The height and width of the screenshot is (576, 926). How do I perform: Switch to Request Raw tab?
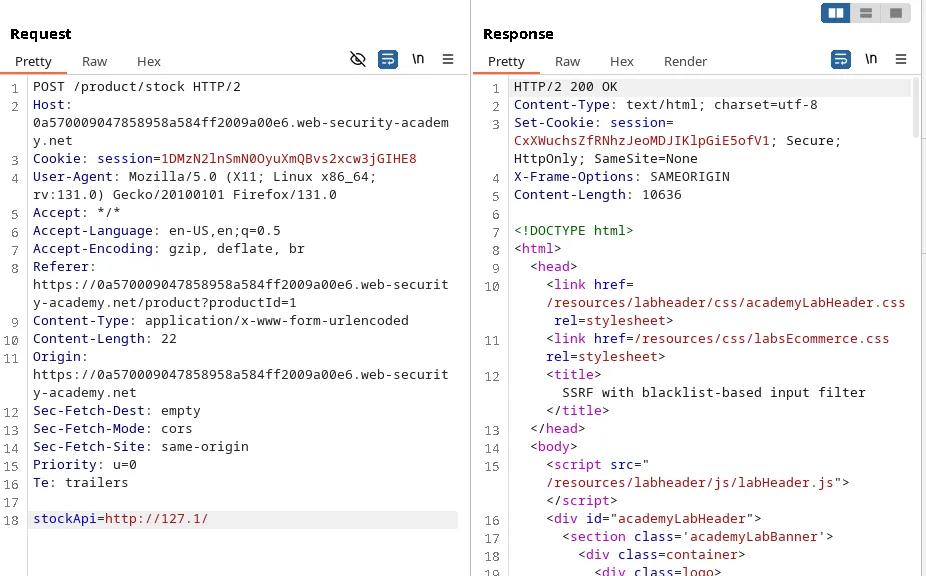[94, 61]
